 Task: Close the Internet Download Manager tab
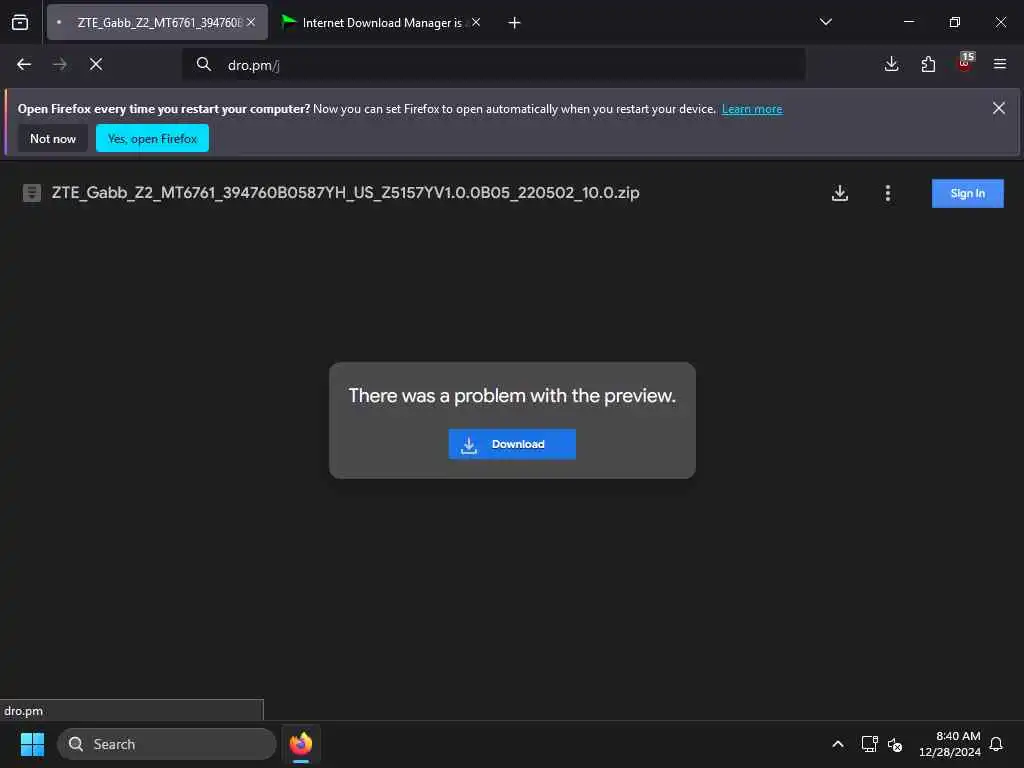pos(476,22)
